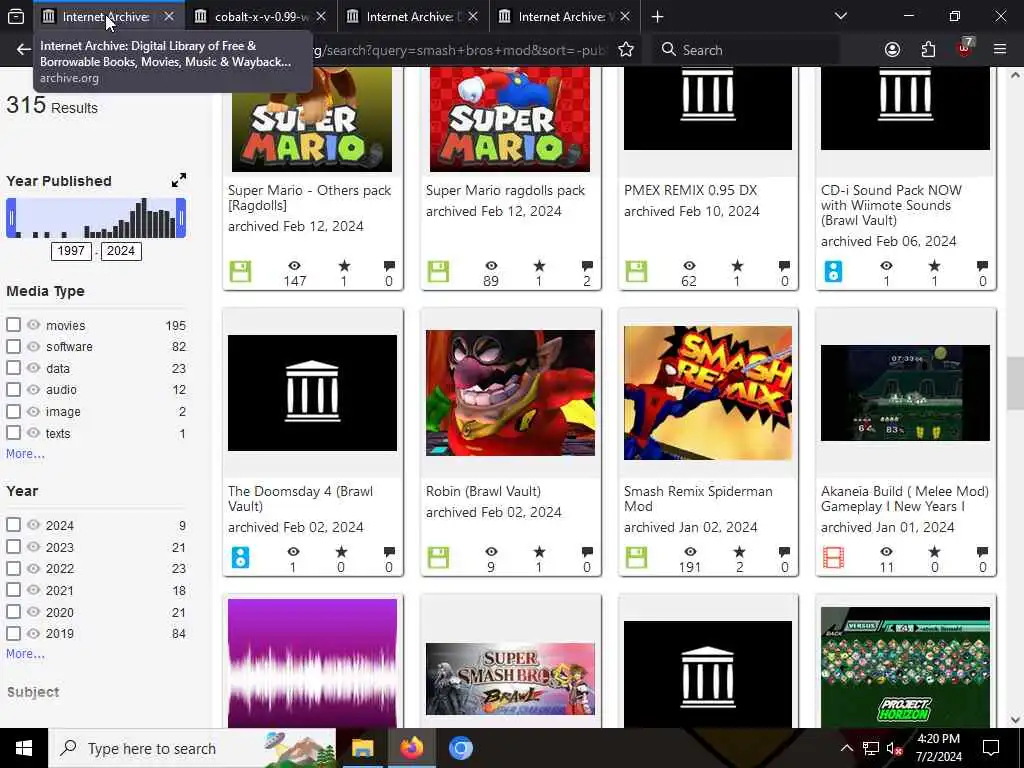1024x768 pixels.
Task: Bookmark this page with the star icon
Action: point(626,50)
